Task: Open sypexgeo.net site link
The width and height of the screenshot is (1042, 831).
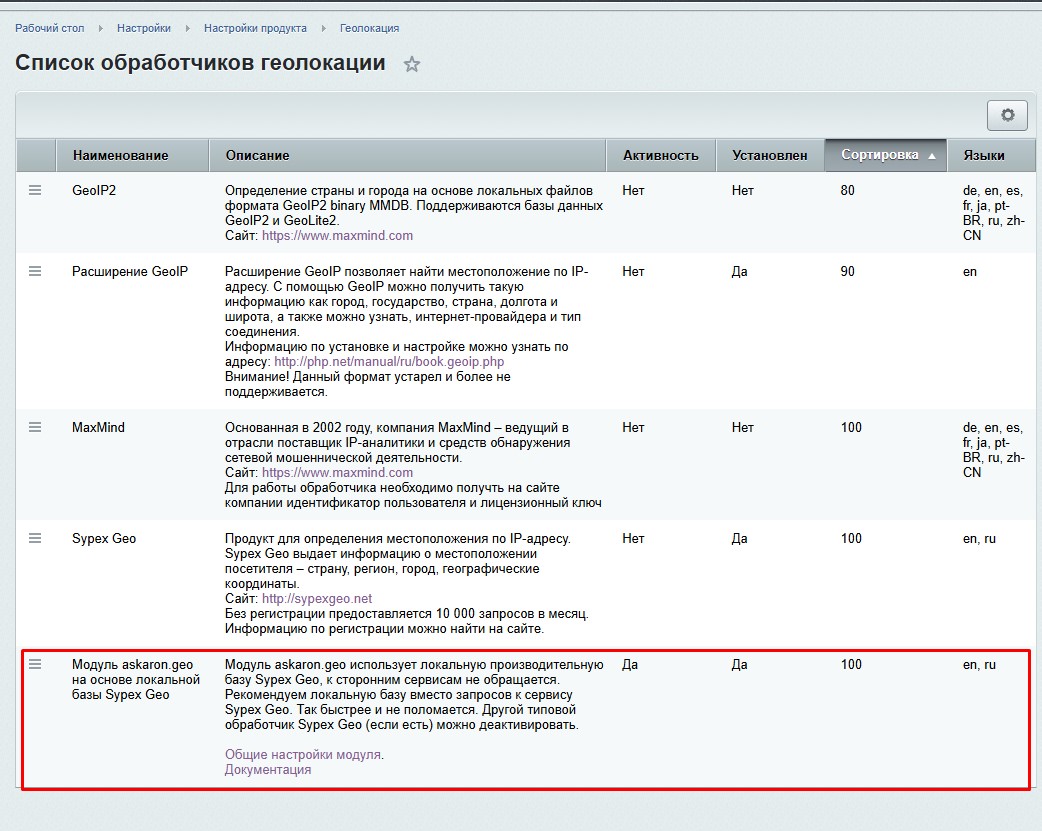Action: [317, 599]
